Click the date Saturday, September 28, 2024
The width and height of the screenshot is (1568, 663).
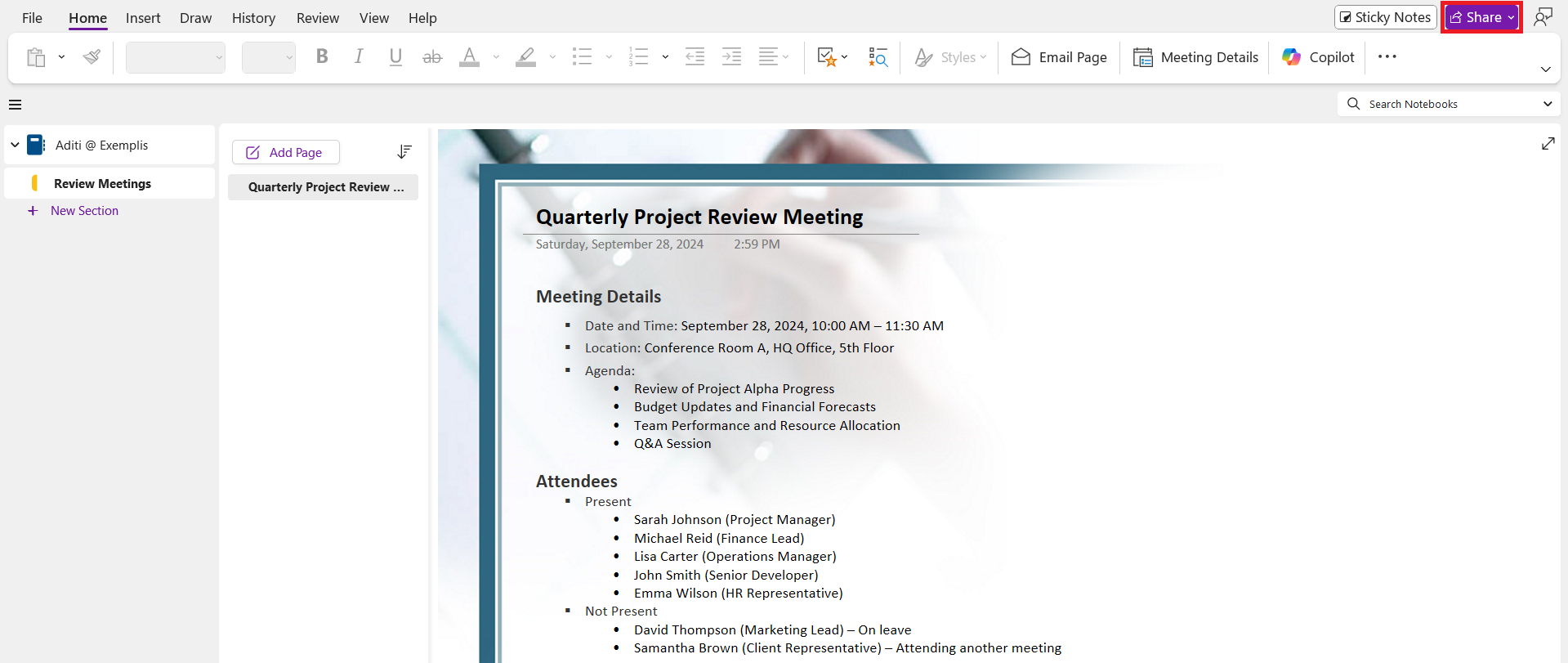(619, 244)
